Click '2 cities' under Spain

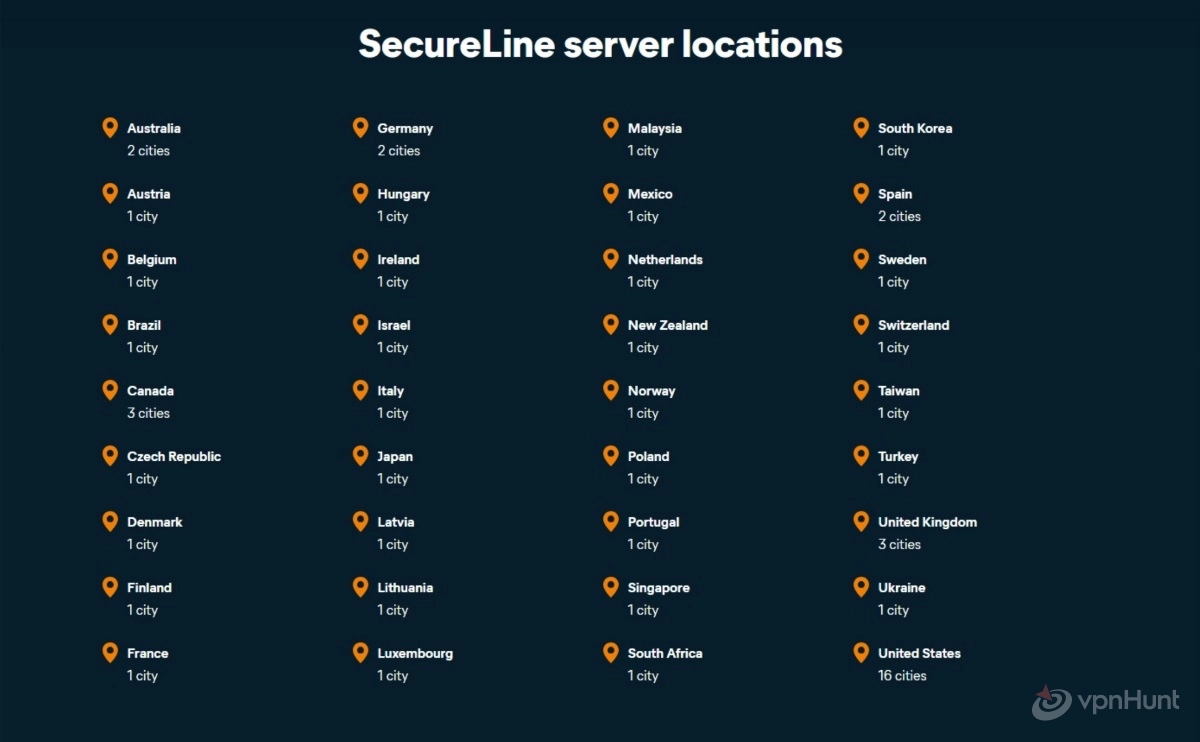(x=899, y=216)
